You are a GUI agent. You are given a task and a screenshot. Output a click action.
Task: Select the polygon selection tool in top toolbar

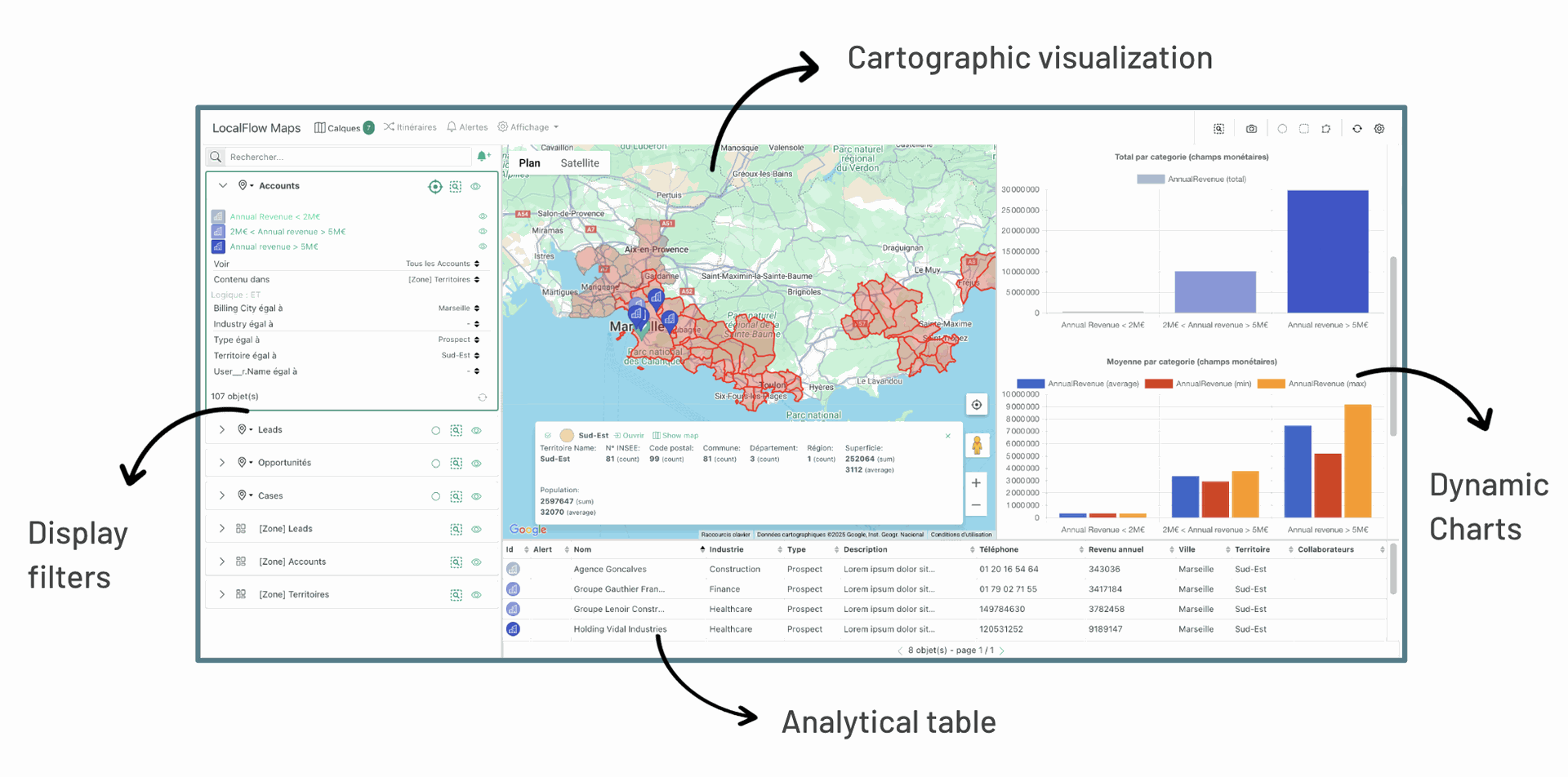pos(1326,128)
